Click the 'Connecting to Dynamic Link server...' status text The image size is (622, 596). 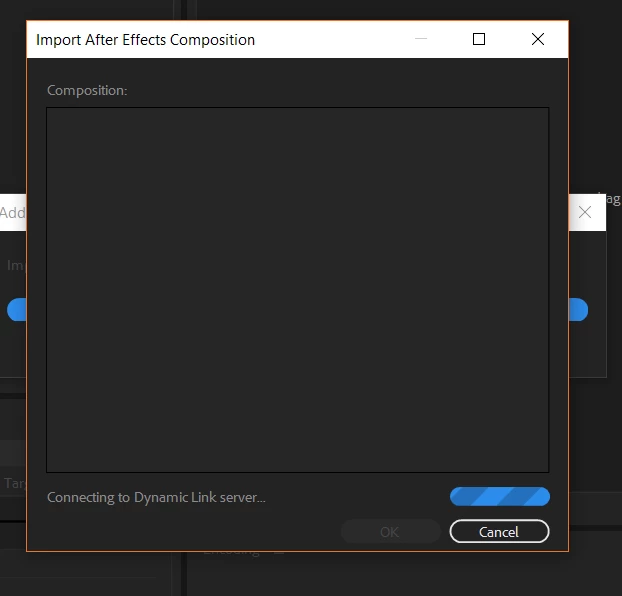156,497
